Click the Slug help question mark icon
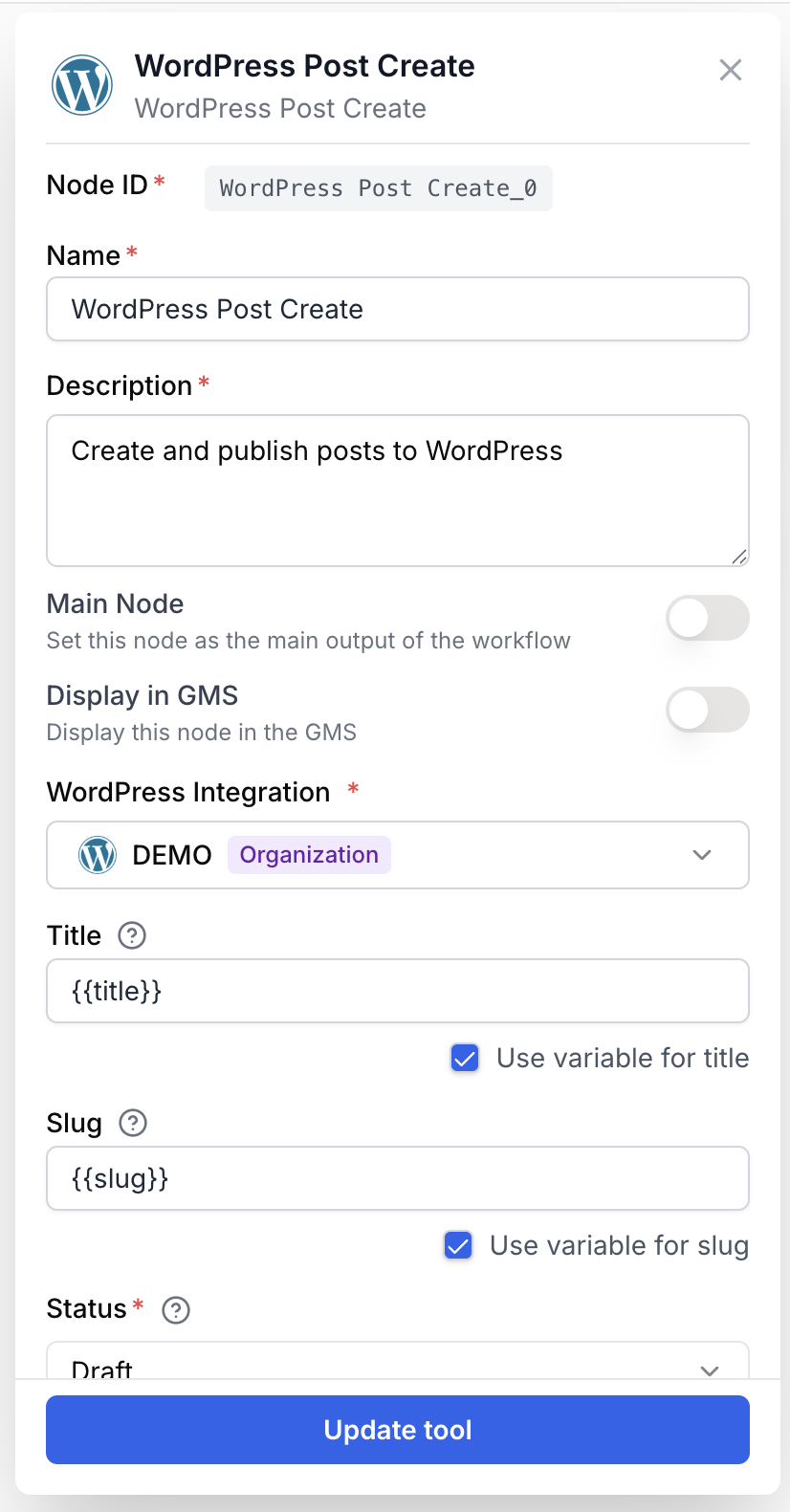The width and height of the screenshot is (790, 1512). (133, 1123)
